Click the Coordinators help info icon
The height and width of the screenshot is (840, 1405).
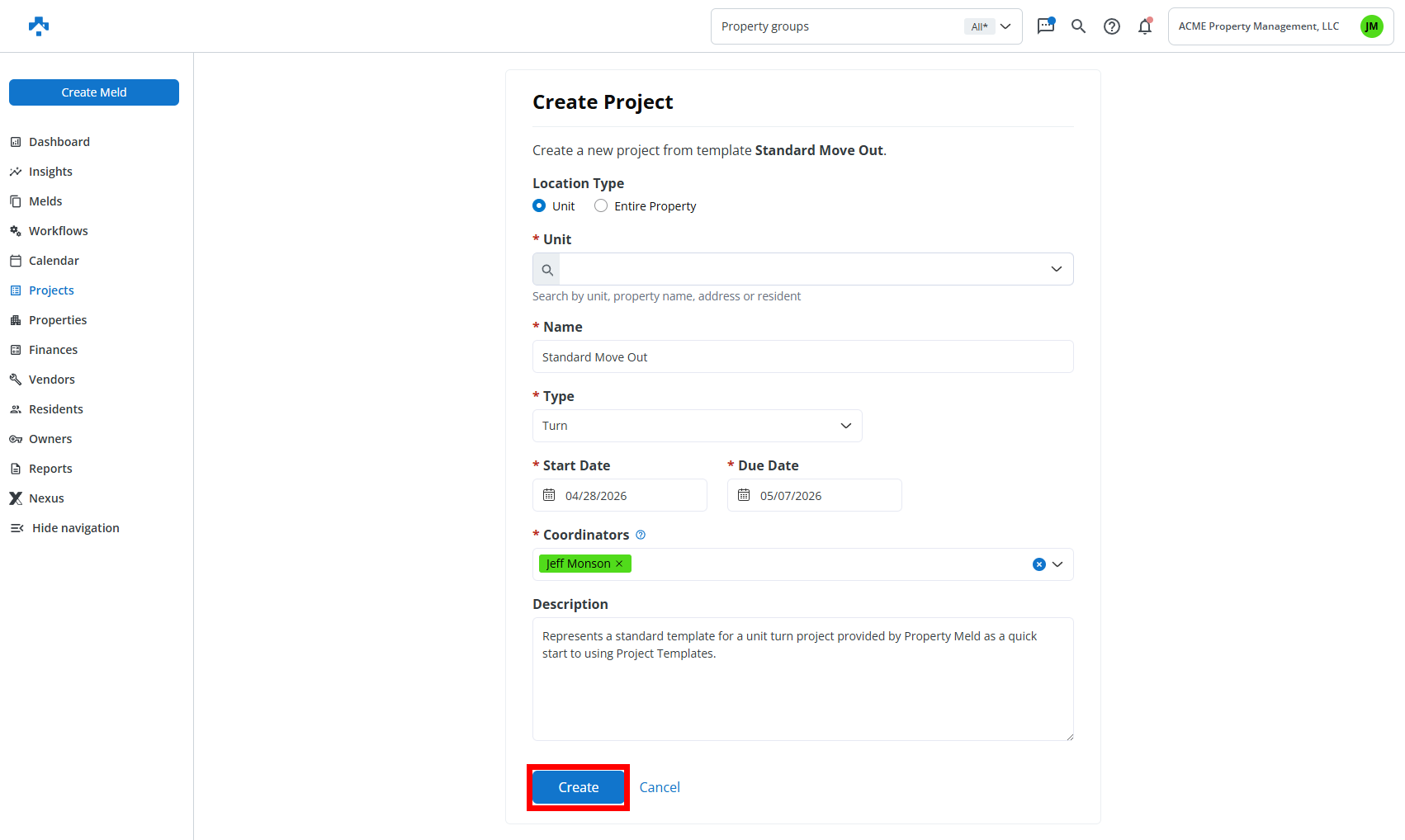click(641, 535)
